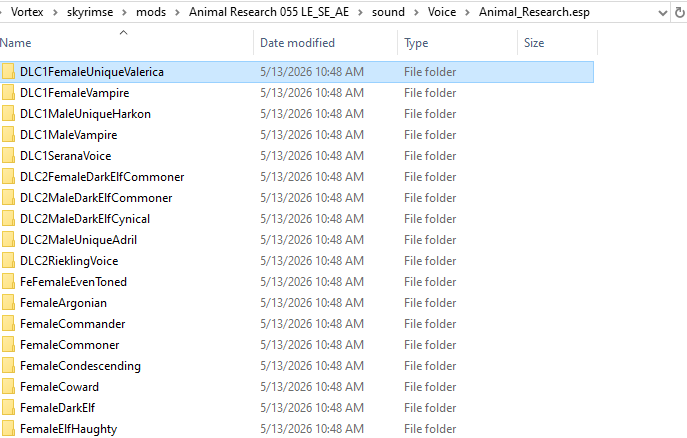Screen dimensions: 687x438
Task: Click the DLC2MaleDarkElfCynical folder icon
Action: (x=8, y=219)
